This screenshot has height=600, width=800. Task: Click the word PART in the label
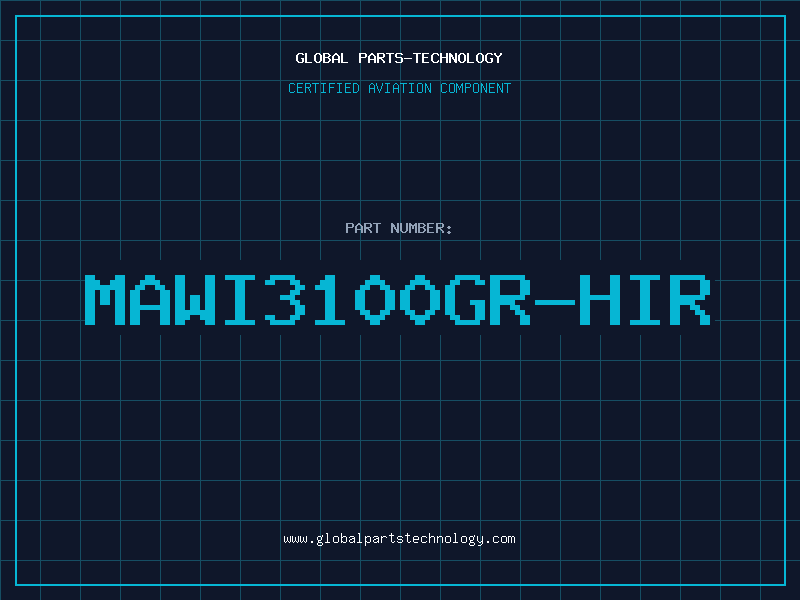tap(363, 228)
